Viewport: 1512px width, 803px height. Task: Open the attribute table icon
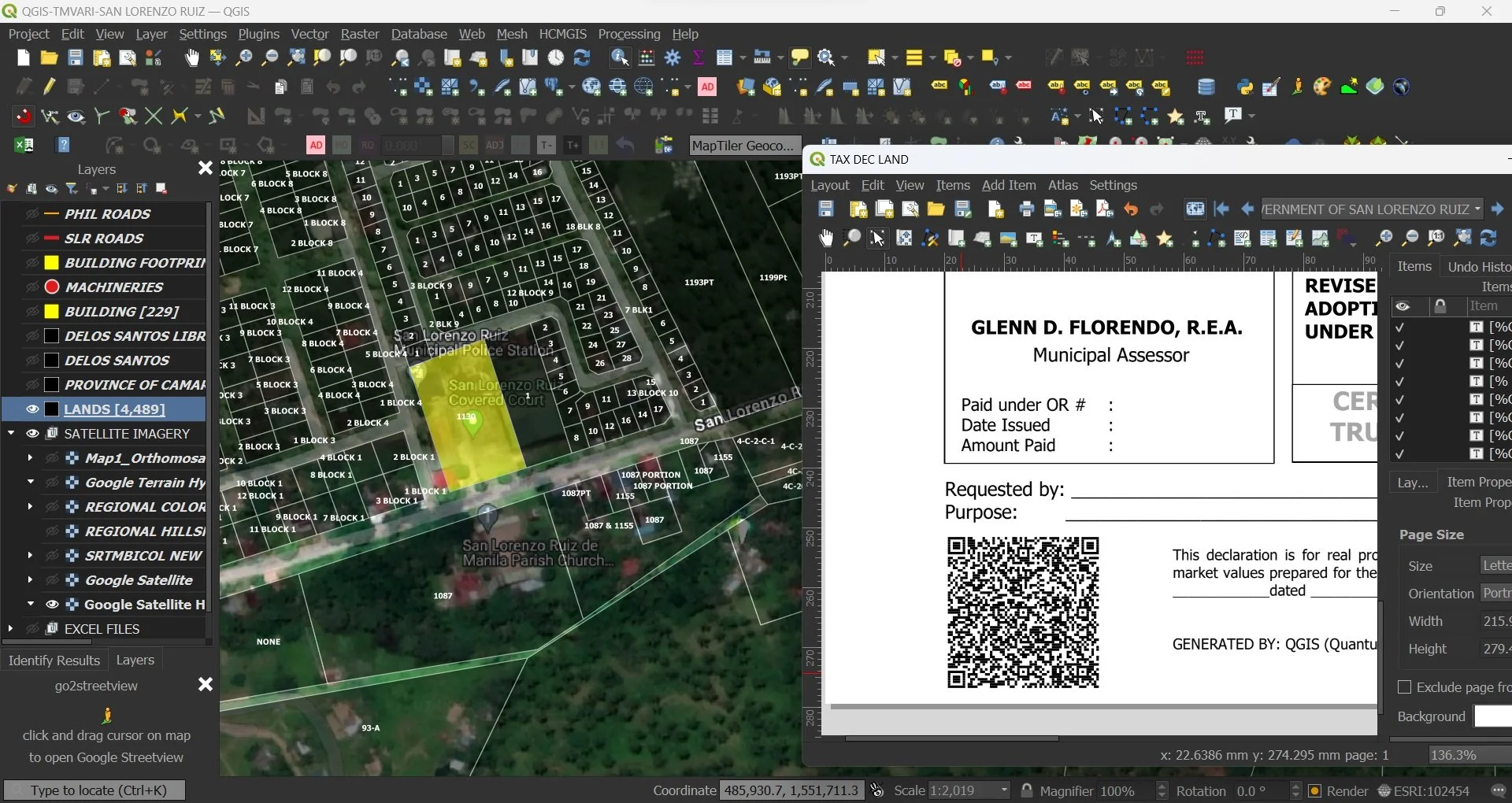(725, 57)
